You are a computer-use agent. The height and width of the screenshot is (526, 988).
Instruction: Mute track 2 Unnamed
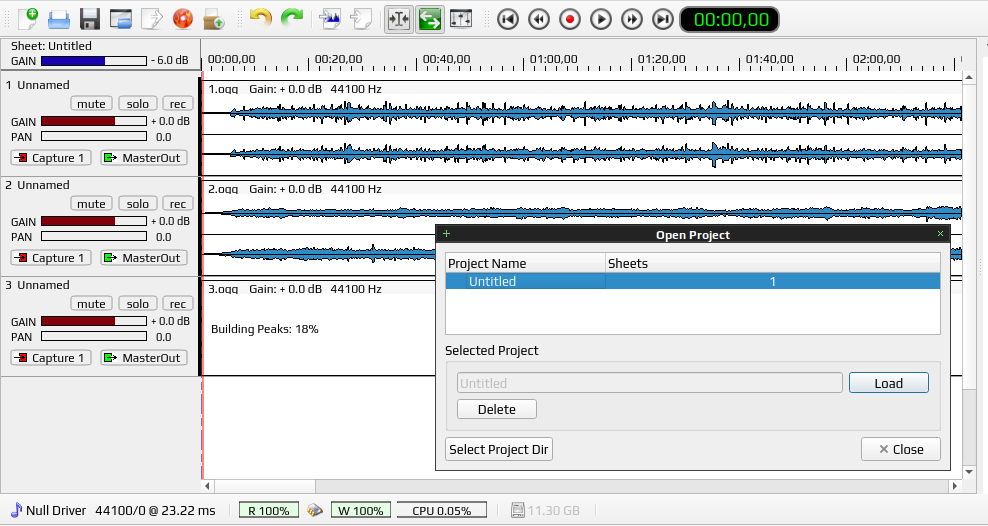pyautogui.click(x=91, y=203)
